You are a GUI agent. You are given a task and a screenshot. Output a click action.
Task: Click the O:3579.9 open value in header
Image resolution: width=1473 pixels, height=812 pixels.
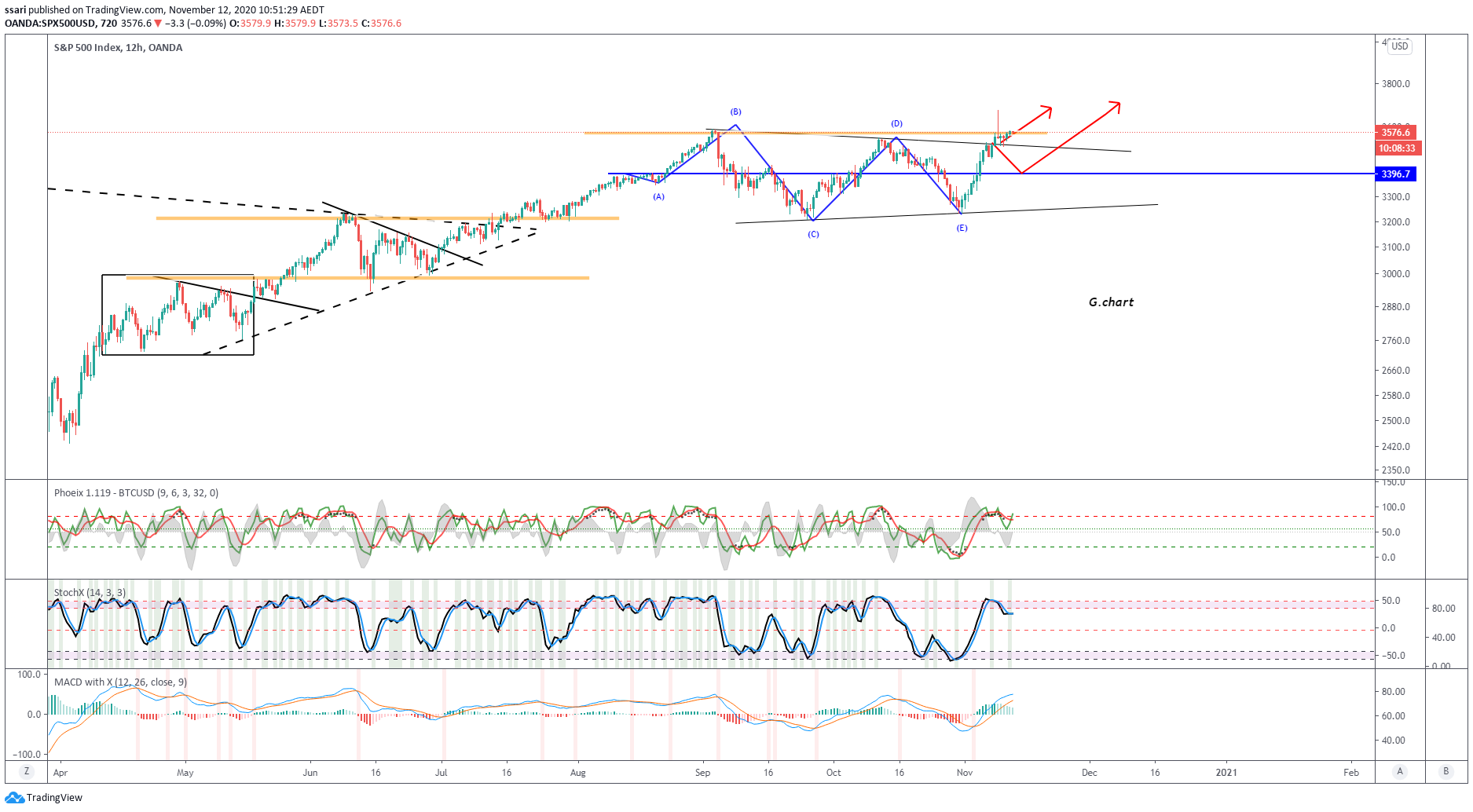(250, 24)
